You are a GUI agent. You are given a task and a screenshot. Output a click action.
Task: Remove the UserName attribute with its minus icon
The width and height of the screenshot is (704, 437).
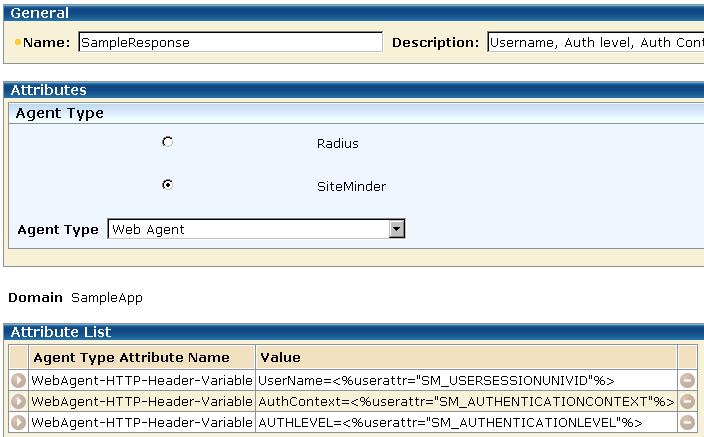(x=687, y=380)
